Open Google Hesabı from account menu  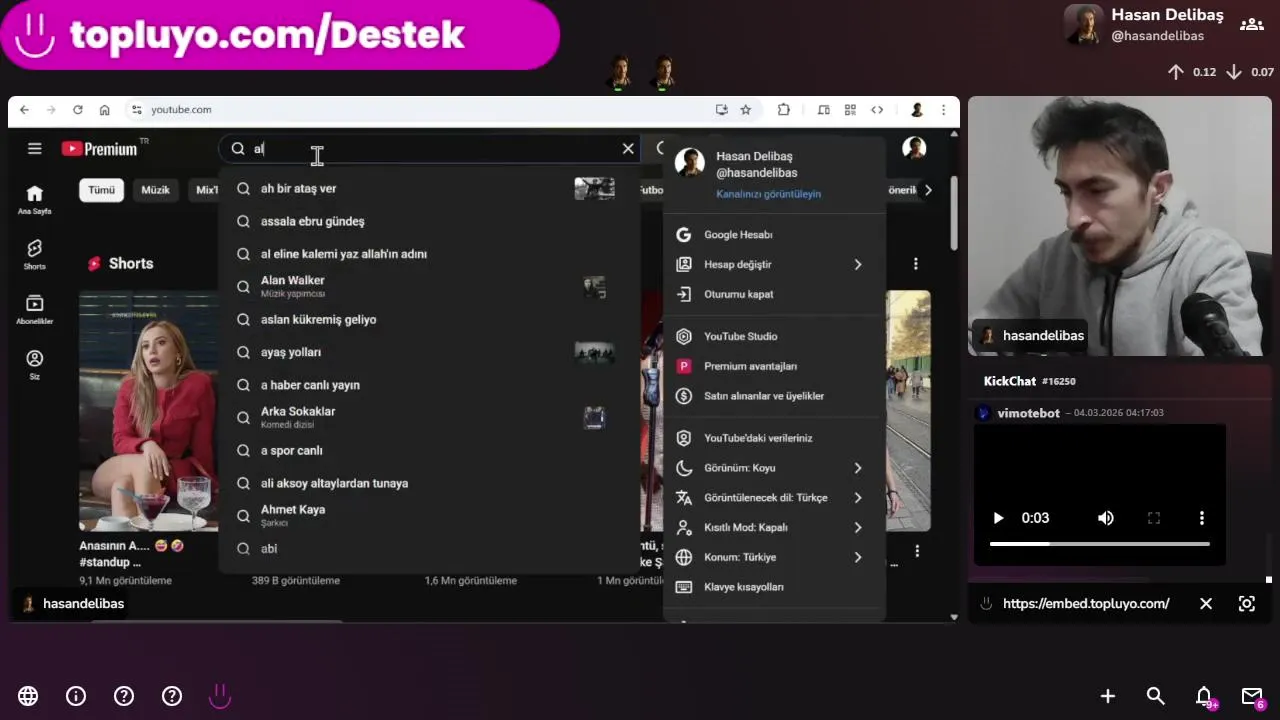[x=774, y=235]
